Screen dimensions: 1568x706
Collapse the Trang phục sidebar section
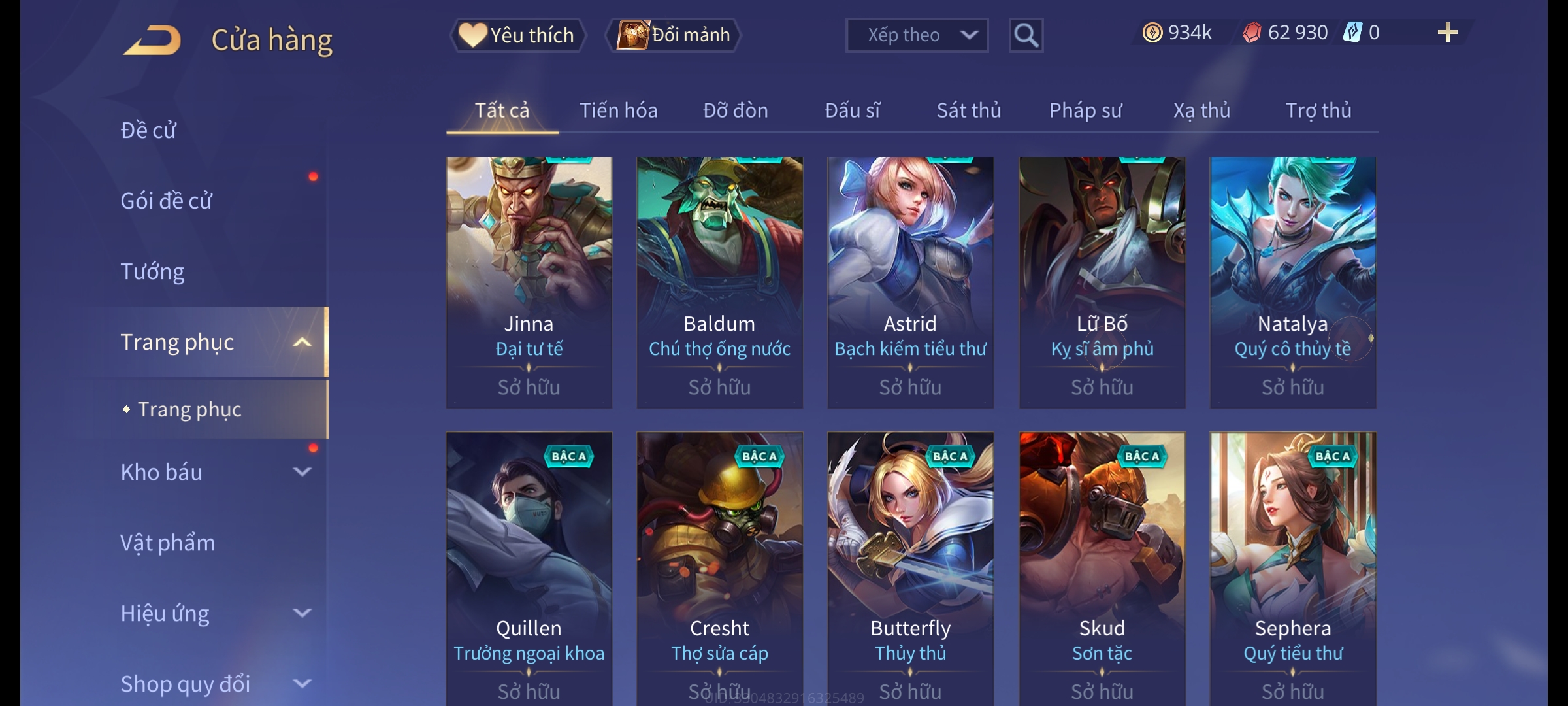[302, 342]
